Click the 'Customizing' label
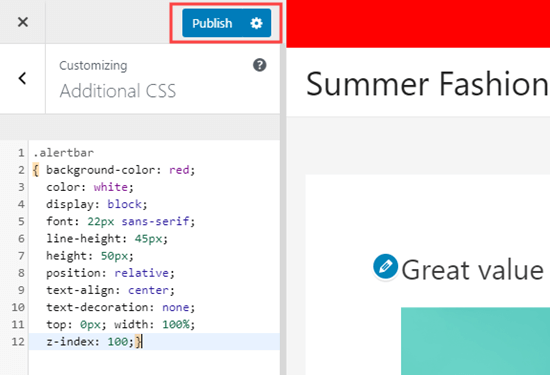Viewport: 550px width, 375px height. (x=93, y=66)
